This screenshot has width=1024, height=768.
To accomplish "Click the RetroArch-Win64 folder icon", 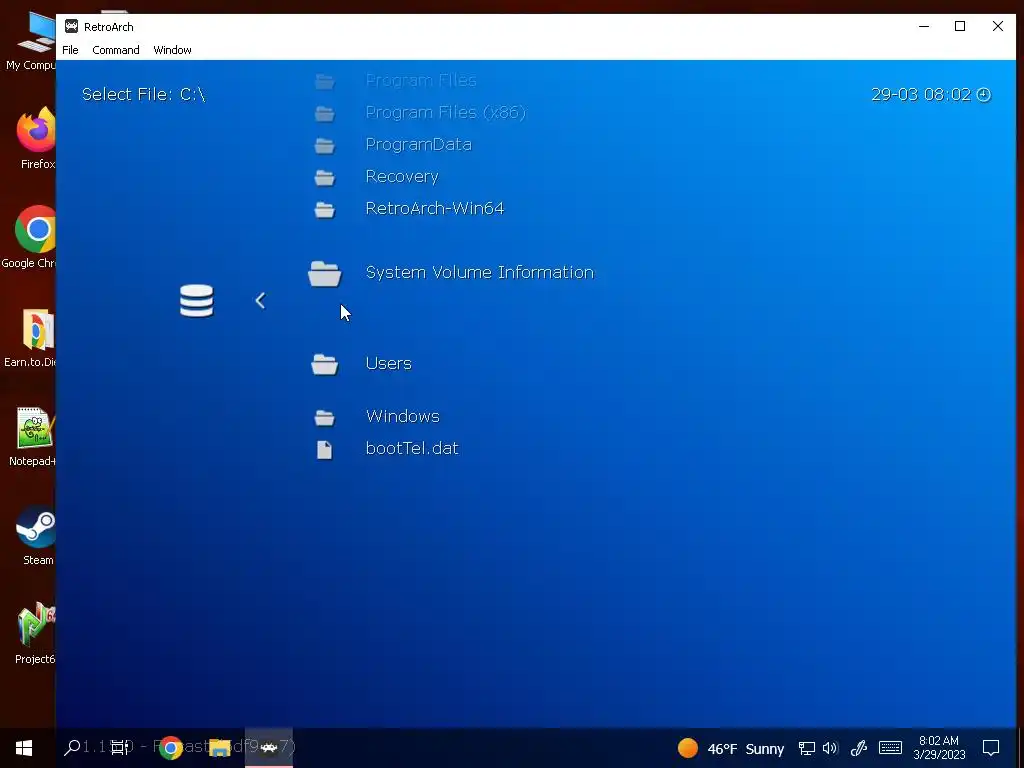I will pyautogui.click(x=325, y=209).
